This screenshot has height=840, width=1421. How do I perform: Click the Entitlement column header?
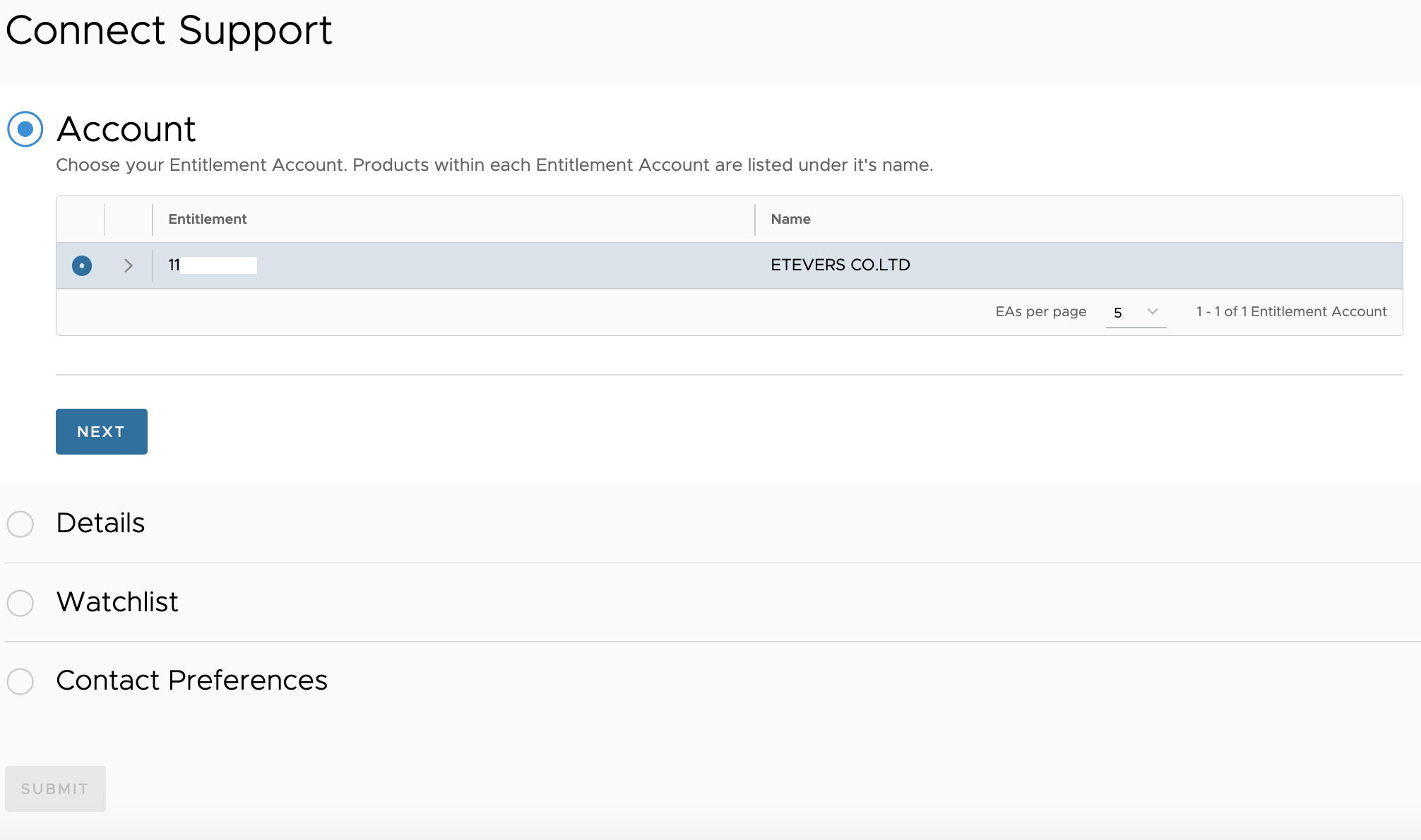tap(208, 220)
